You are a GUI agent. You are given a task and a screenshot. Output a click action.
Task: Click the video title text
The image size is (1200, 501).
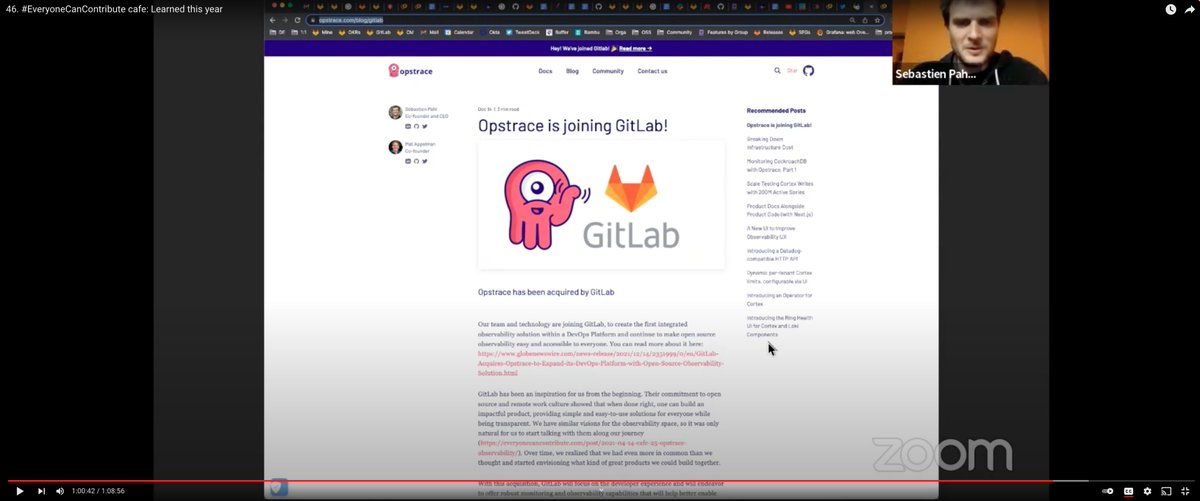(x=114, y=9)
